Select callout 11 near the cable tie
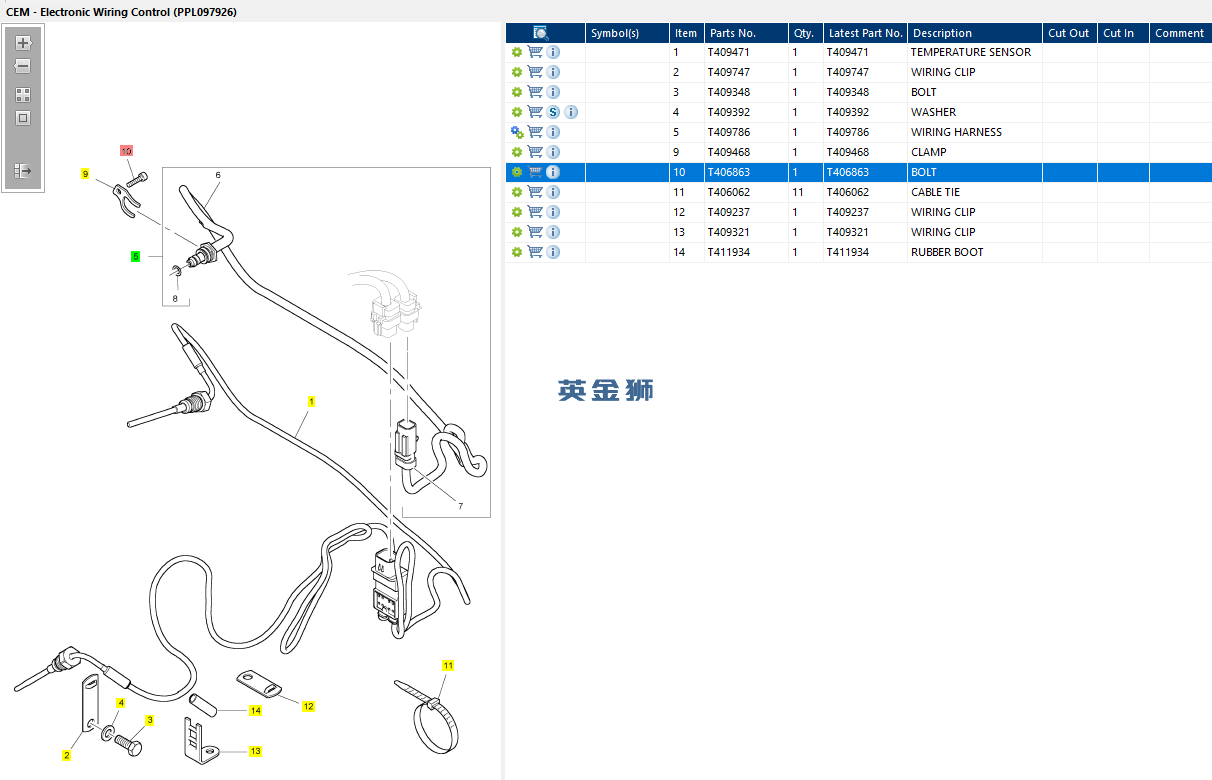The width and height of the screenshot is (1212, 780). (448, 665)
